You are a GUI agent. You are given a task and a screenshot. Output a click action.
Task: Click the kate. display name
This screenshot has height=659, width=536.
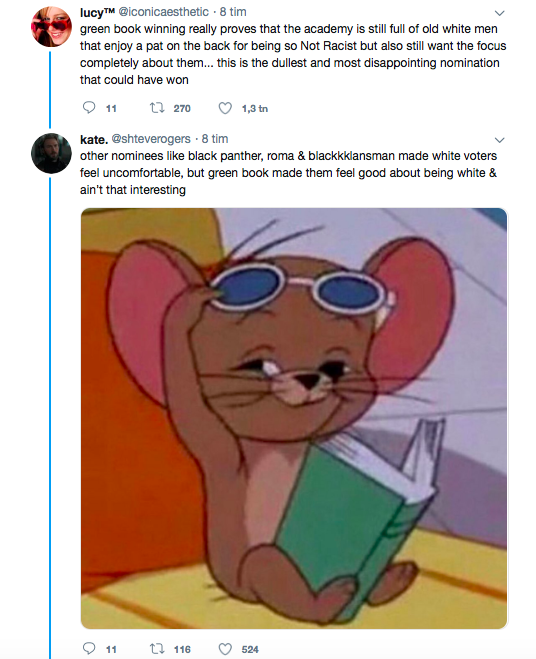coord(94,139)
